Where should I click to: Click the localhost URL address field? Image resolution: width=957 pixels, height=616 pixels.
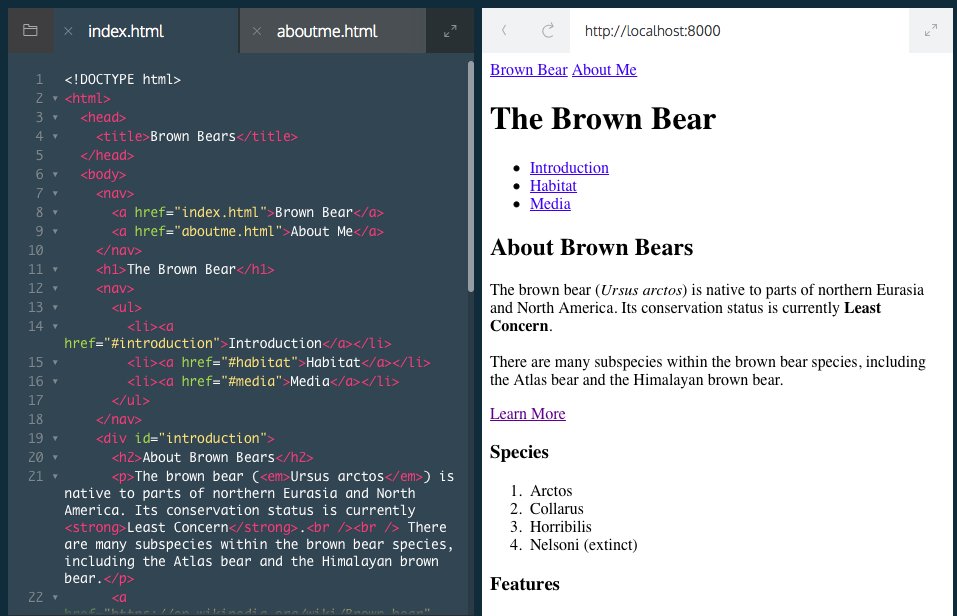(x=740, y=31)
